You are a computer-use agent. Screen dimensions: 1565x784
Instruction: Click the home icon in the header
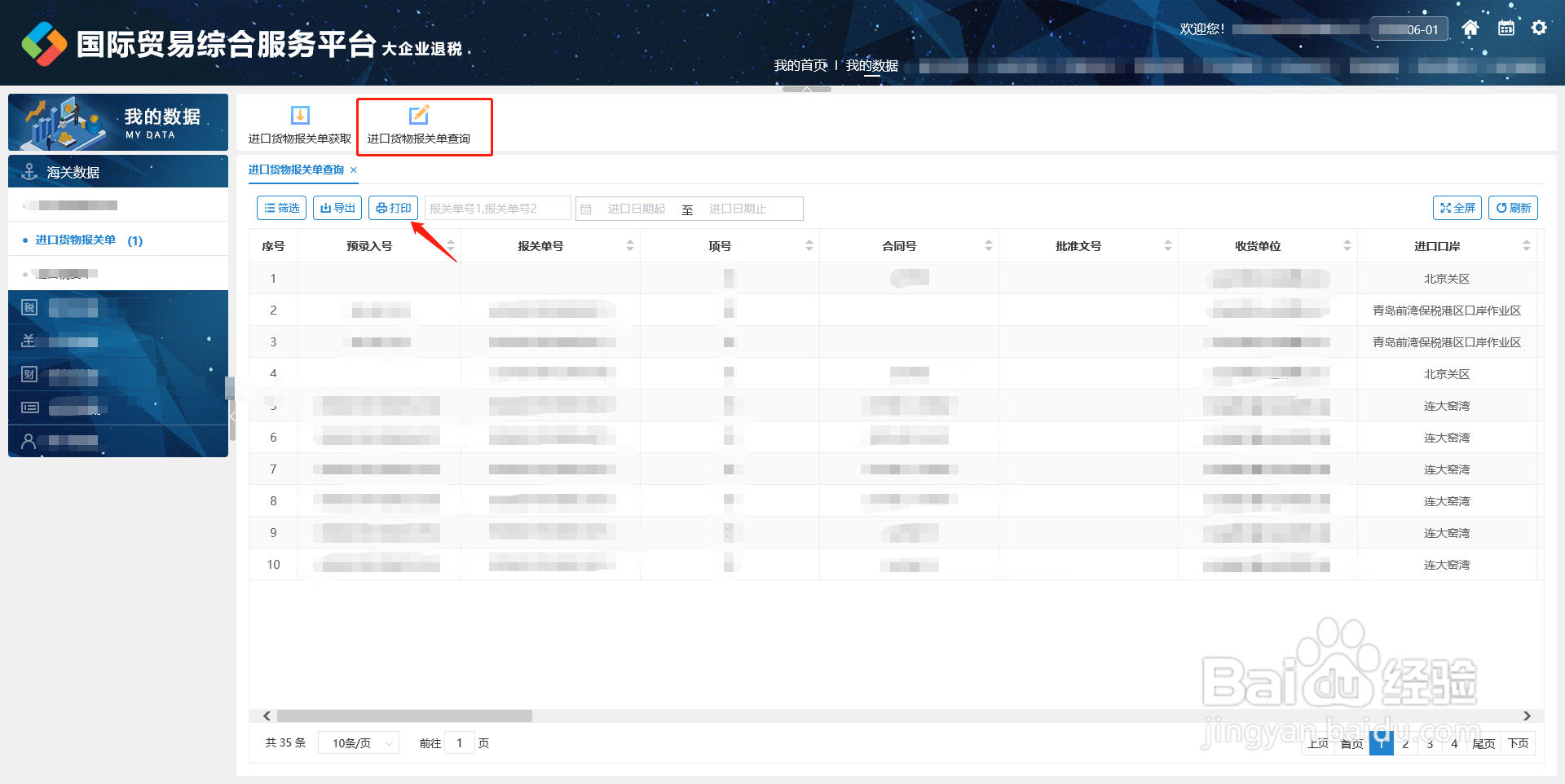pyautogui.click(x=1470, y=29)
